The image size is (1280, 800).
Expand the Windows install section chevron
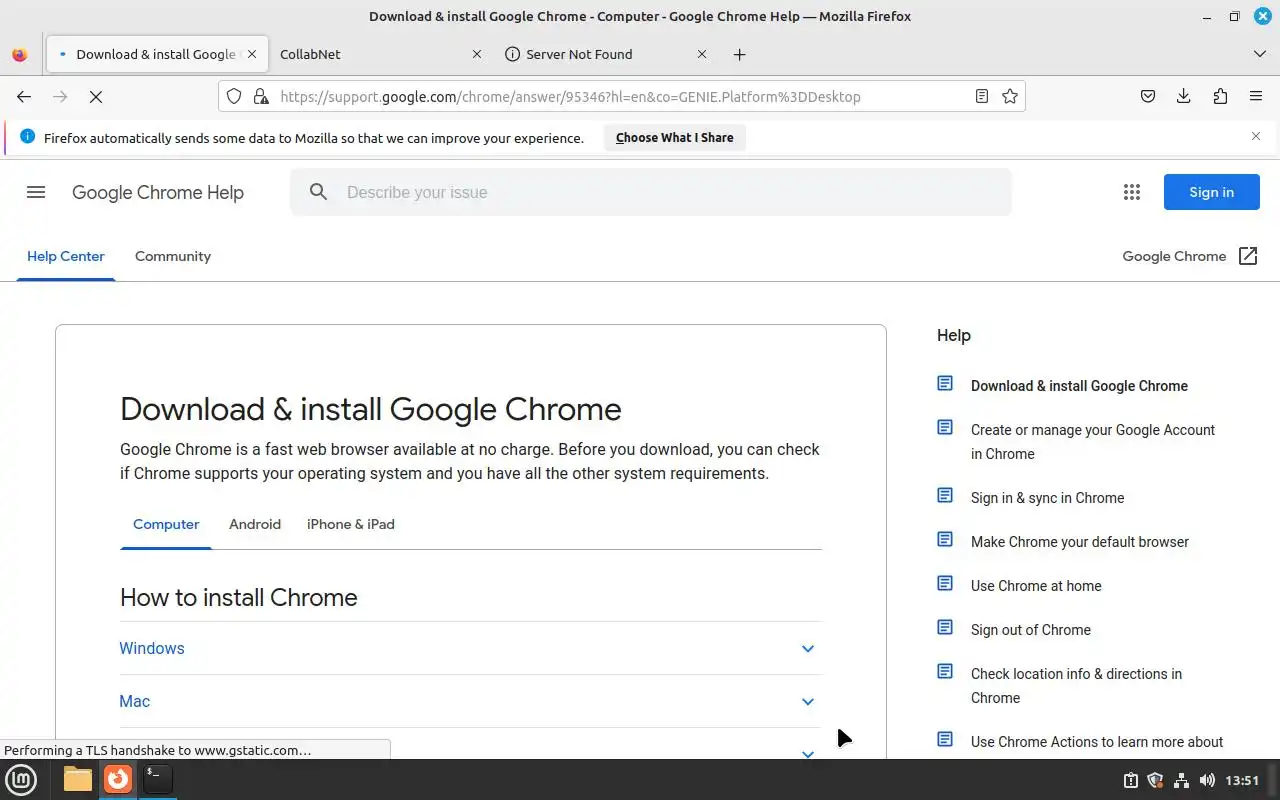pos(808,648)
